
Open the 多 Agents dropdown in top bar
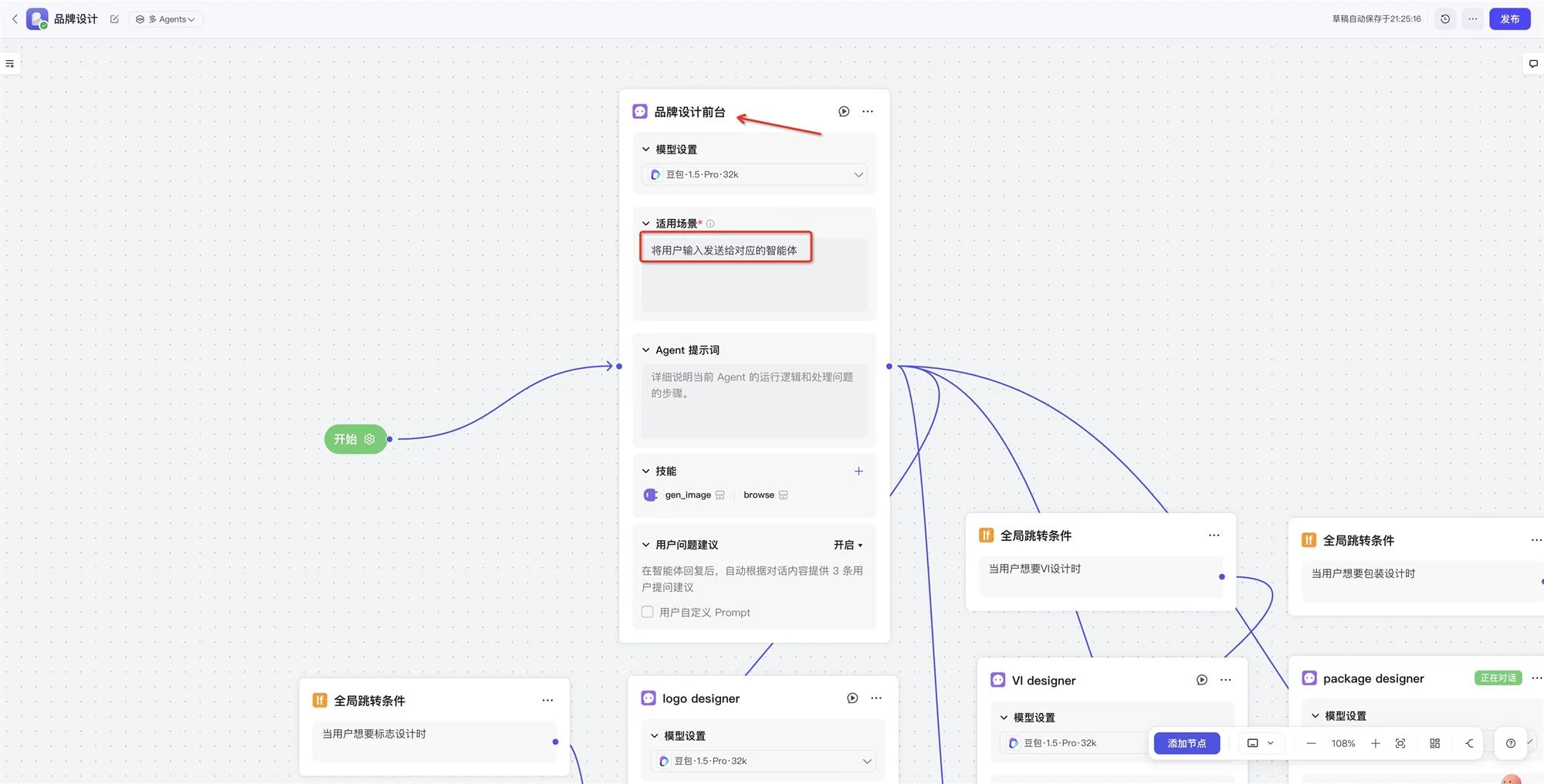pos(165,19)
